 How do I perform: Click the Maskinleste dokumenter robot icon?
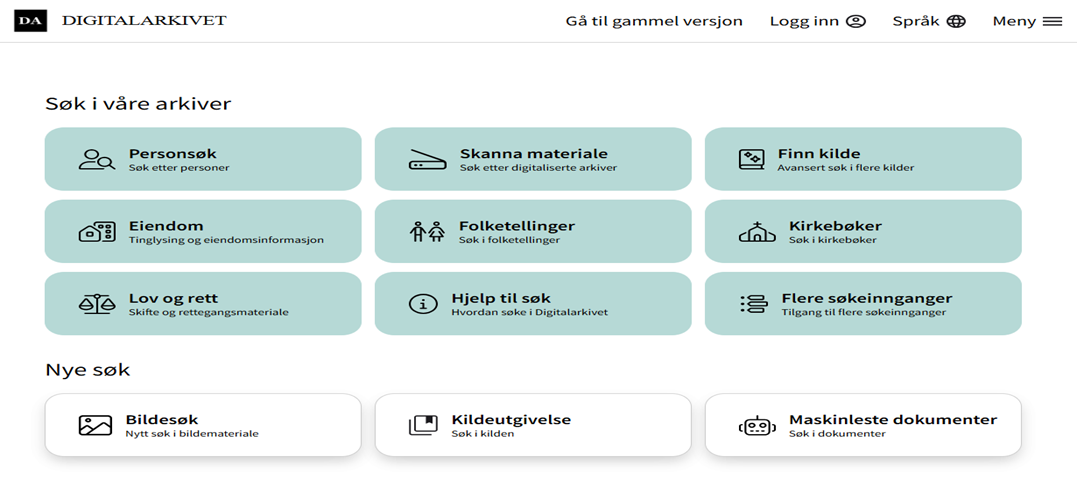tap(757, 426)
